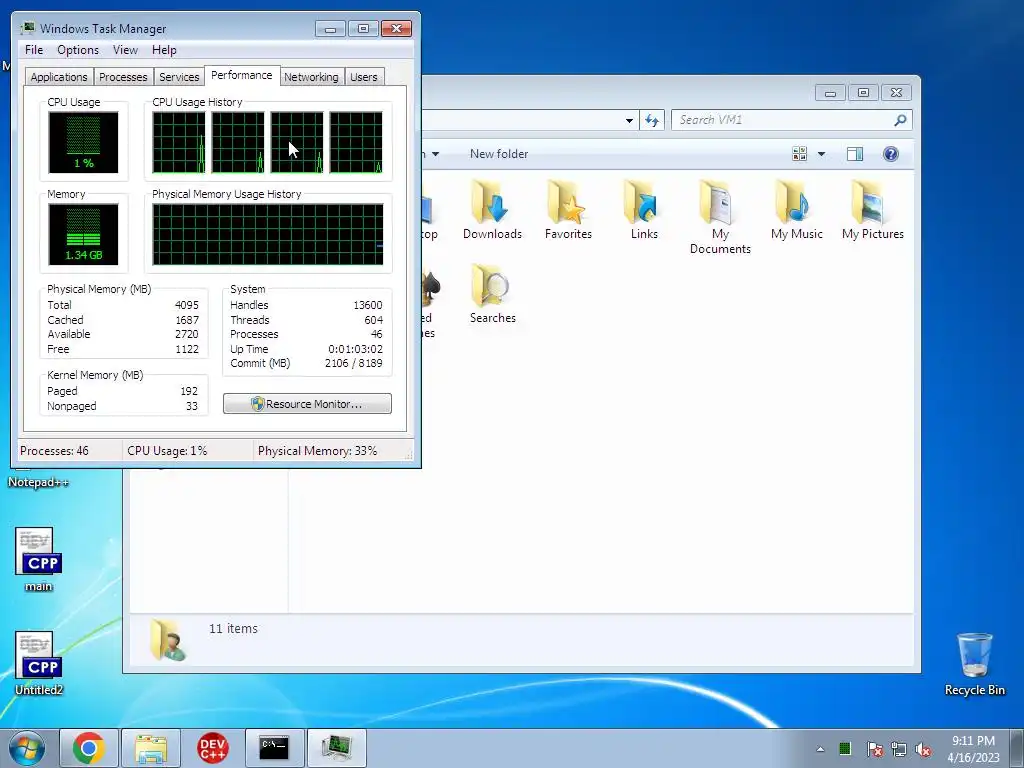Launch Google Chrome from the taskbar

89,748
